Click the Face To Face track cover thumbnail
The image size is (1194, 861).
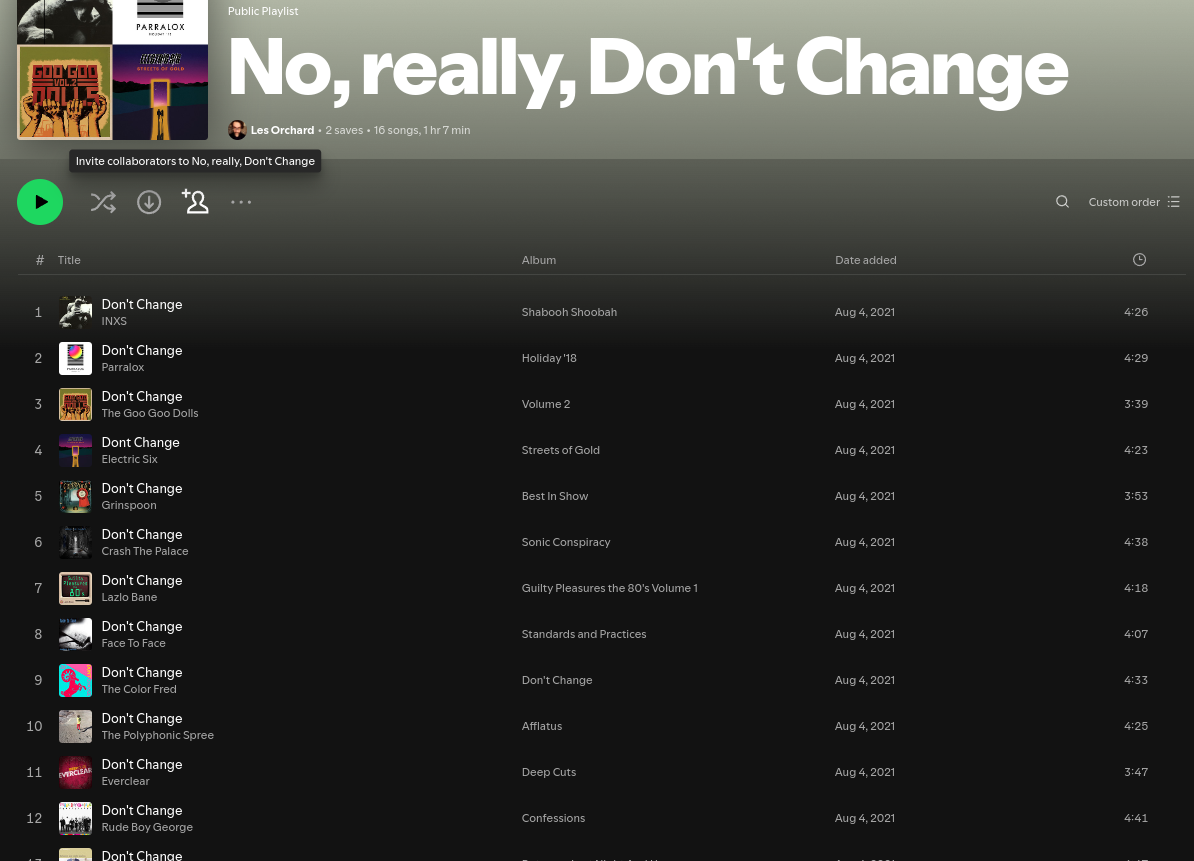(75, 634)
